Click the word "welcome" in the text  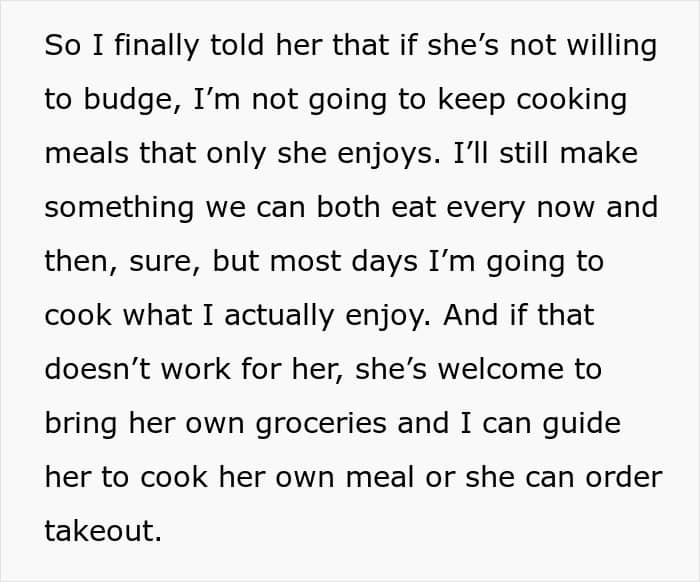click(500, 369)
